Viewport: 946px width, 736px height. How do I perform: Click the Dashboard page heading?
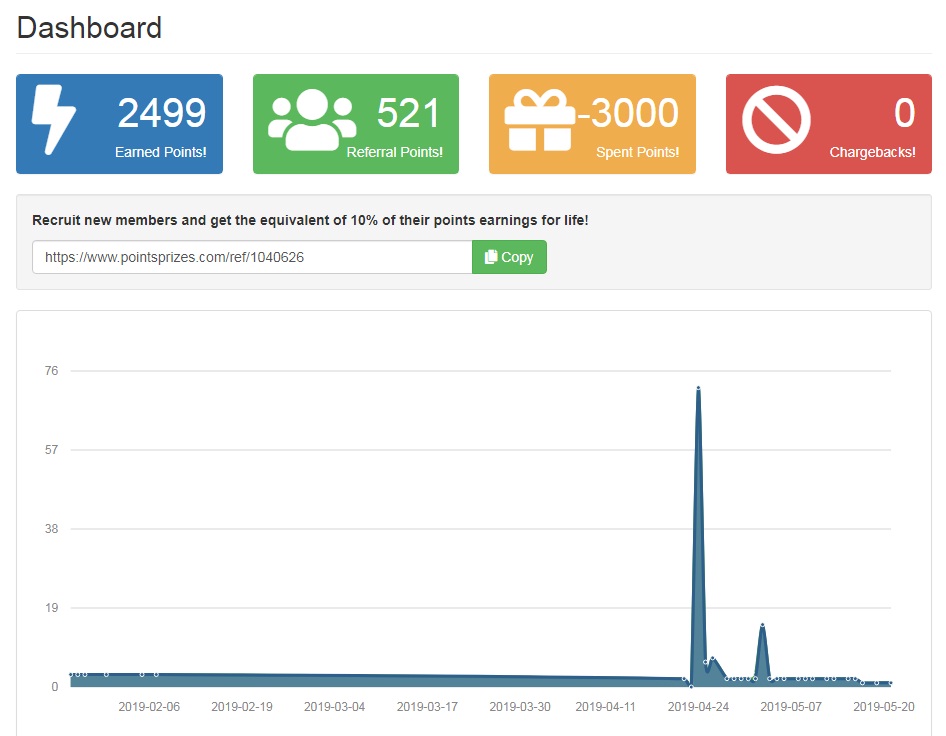89,27
